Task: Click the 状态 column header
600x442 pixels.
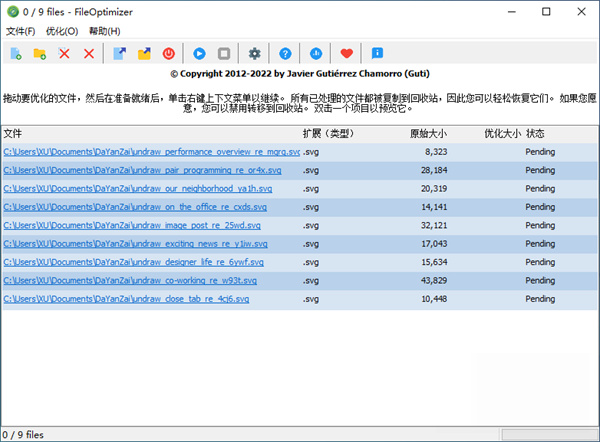Action: click(536, 133)
